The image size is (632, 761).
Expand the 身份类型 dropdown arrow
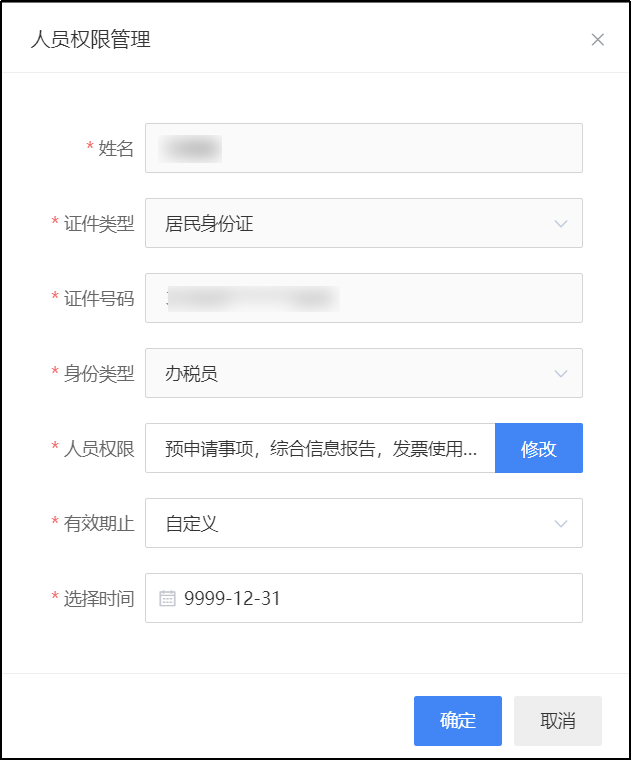(561, 374)
